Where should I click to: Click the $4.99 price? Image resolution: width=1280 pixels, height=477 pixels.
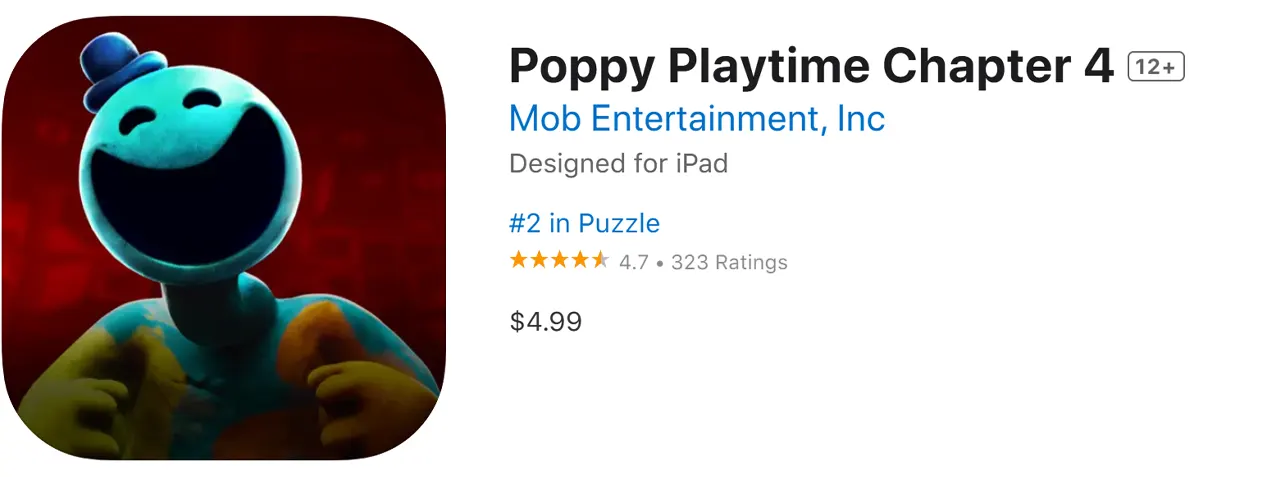[545, 322]
